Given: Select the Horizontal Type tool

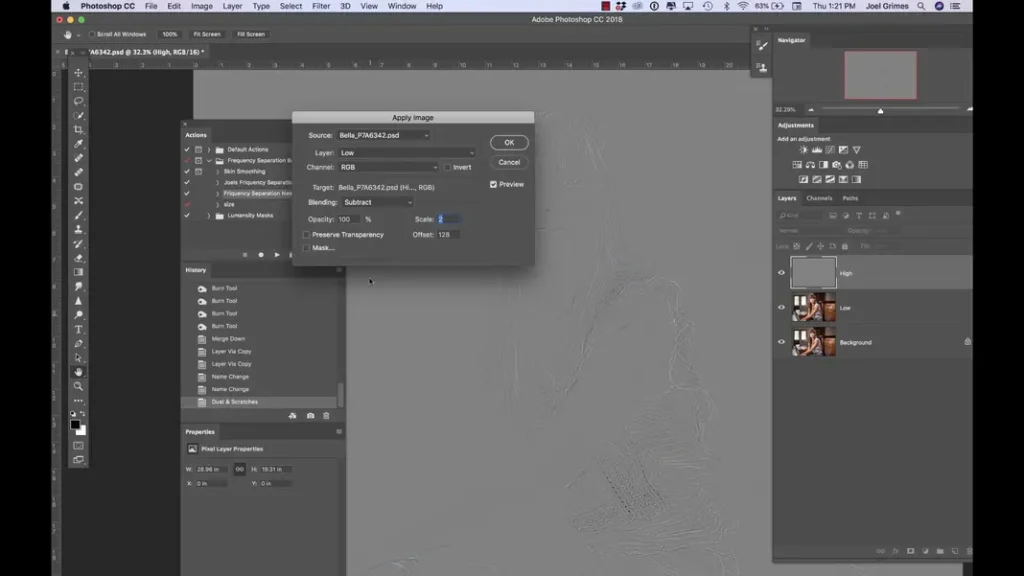Looking at the screenshot, I should 78,329.
